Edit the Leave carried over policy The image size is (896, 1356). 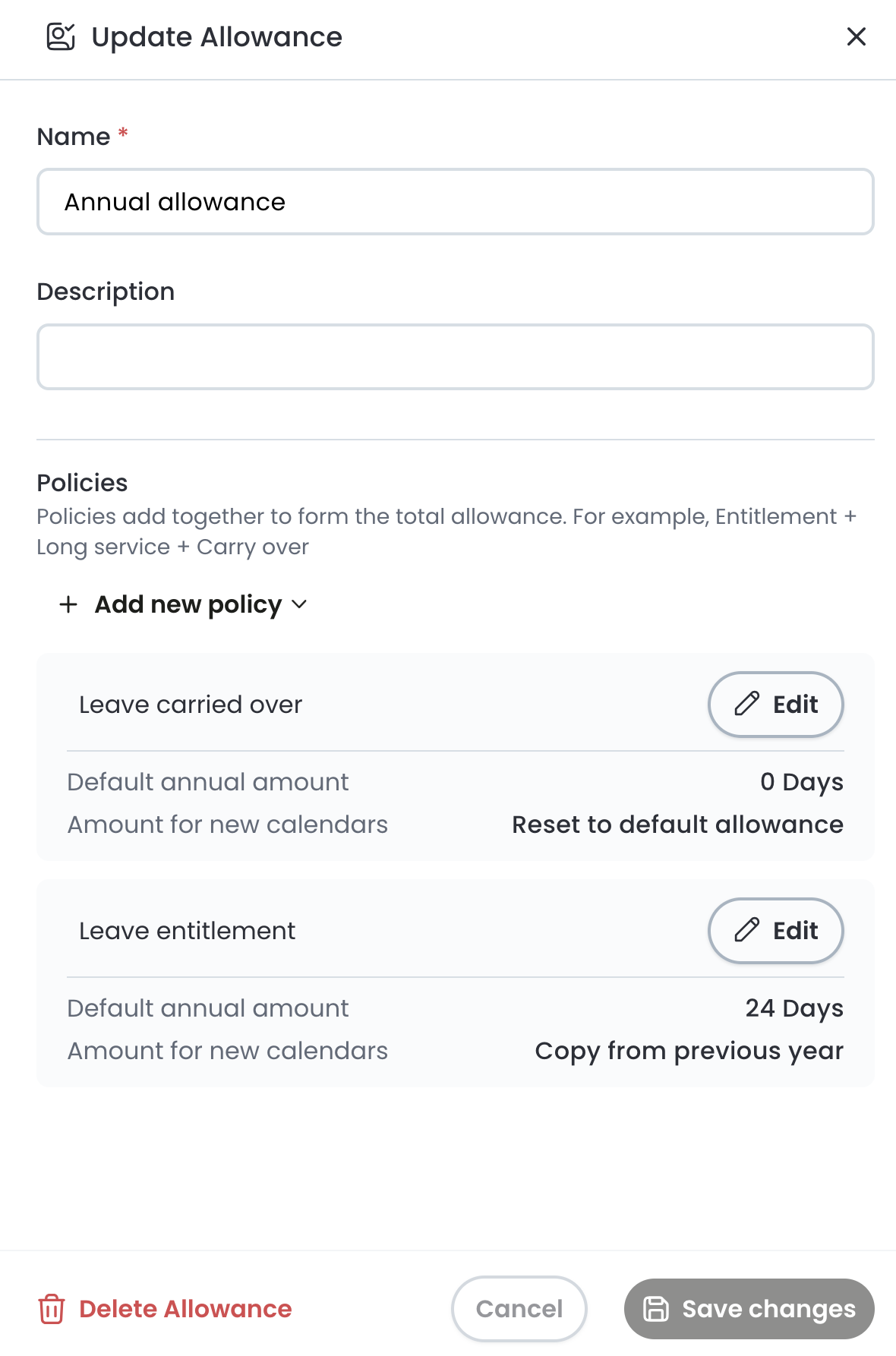tap(775, 704)
